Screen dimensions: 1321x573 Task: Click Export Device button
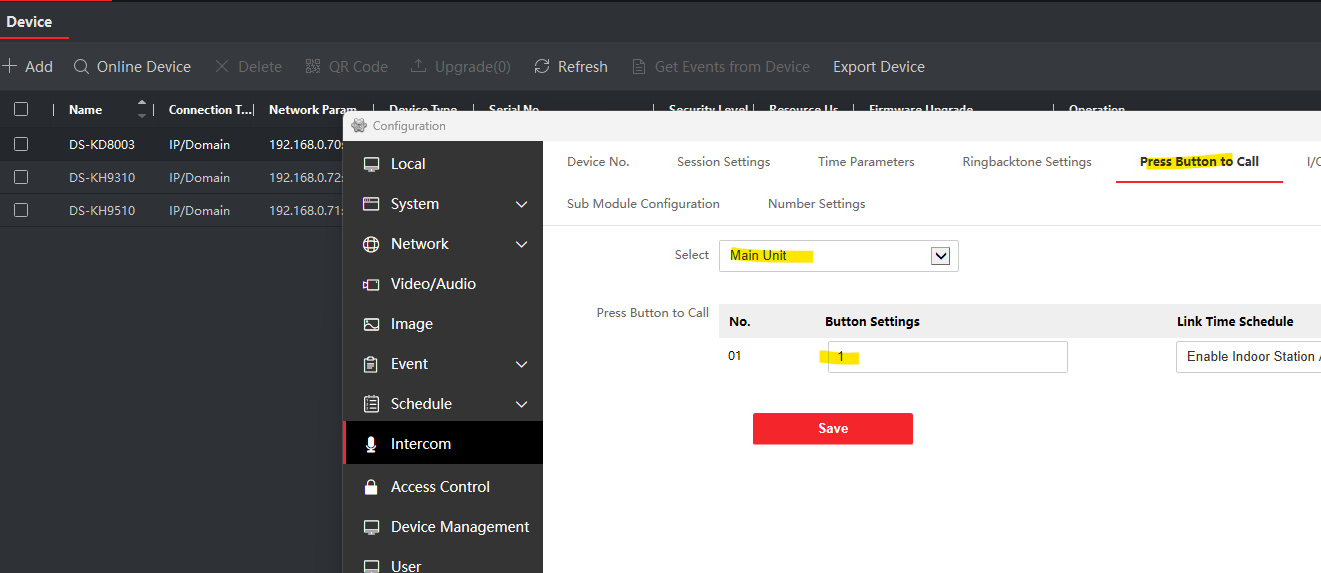pos(878,67)
